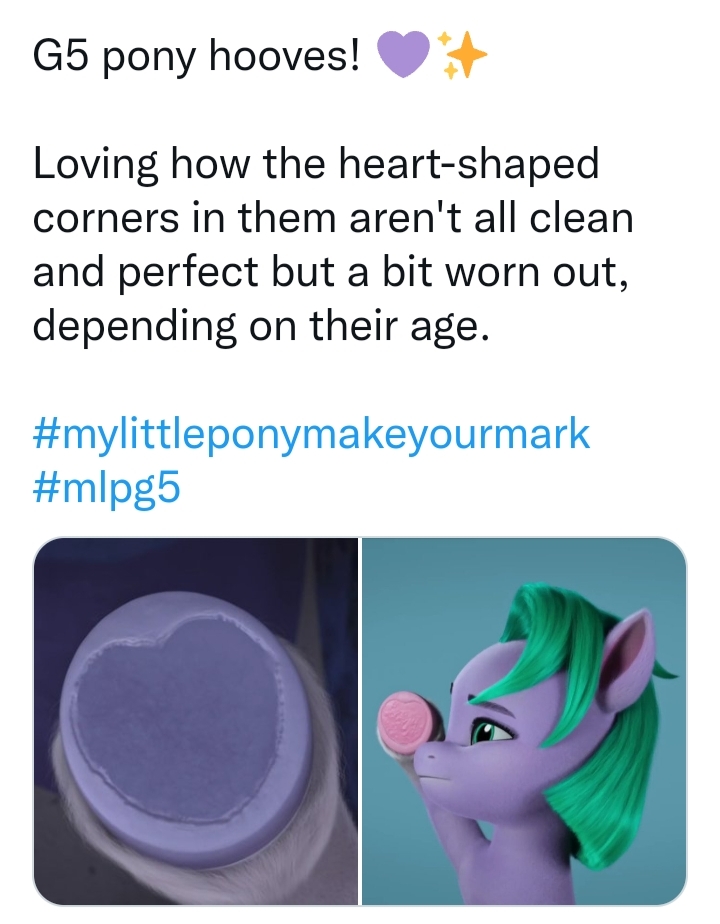720x924 pixels.
Task: Click the word "Loving" in the tweet
Action: click(96, 167)
